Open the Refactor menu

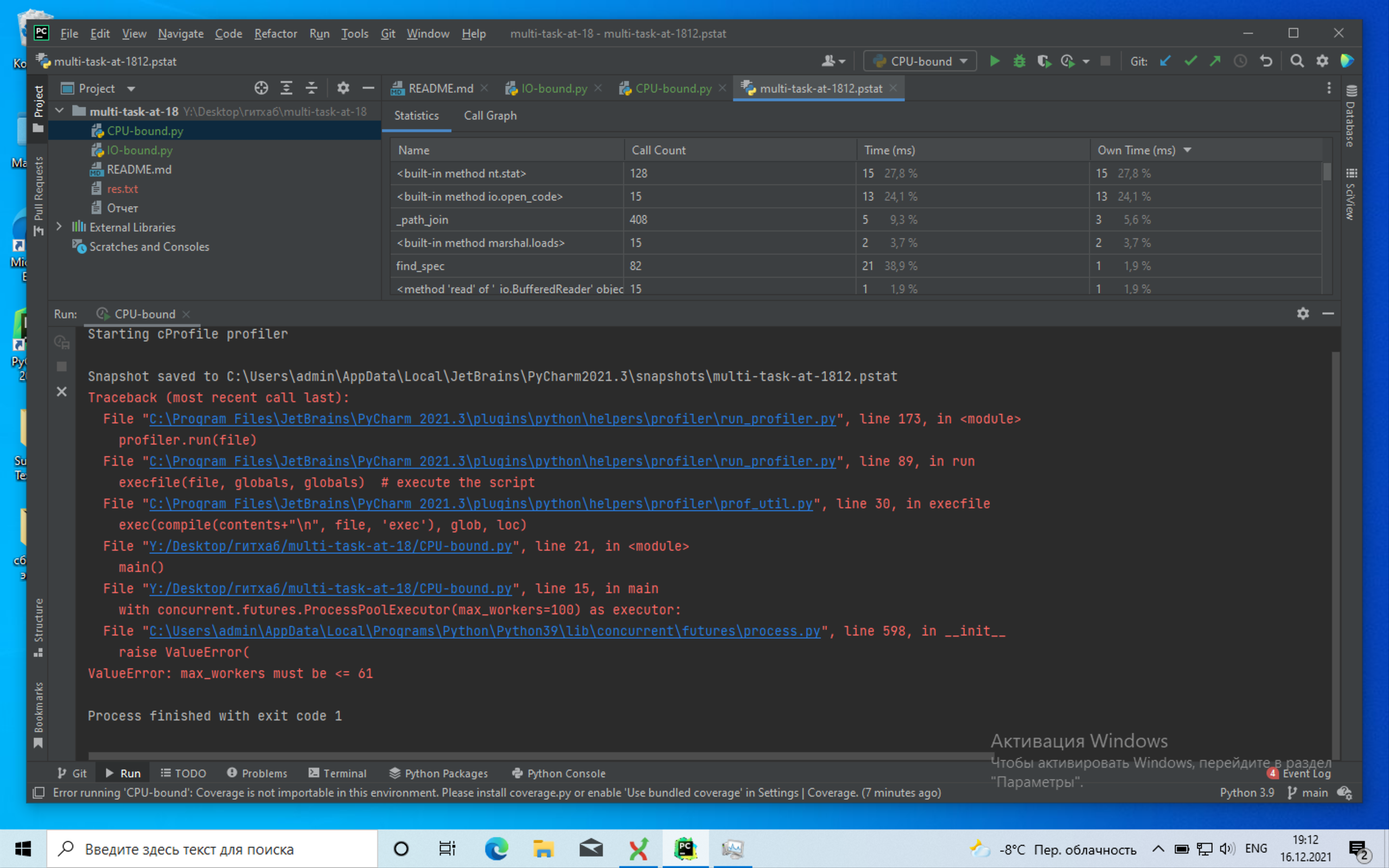[x=276, y=33]
